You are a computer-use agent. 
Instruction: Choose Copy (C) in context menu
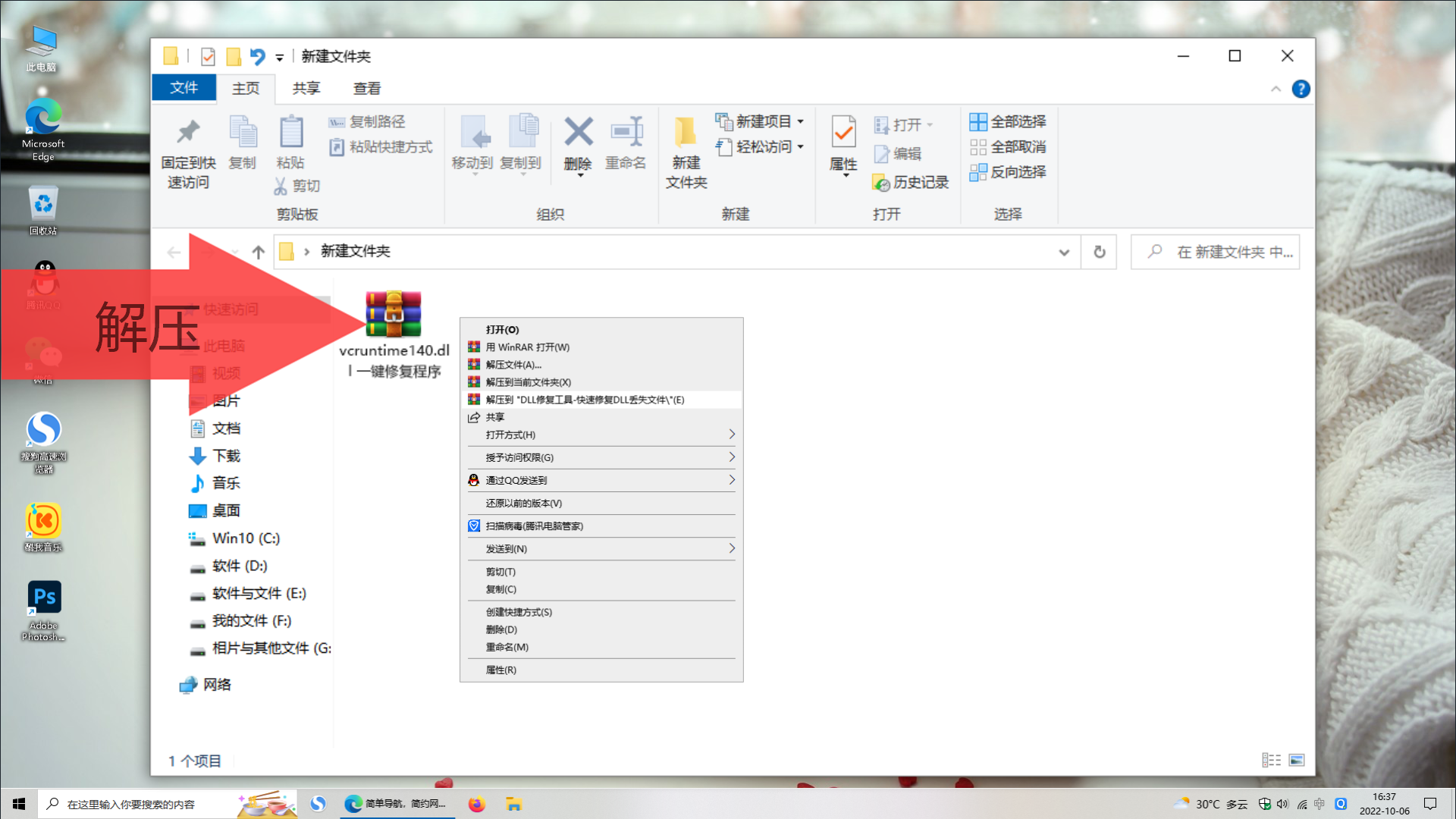(x=601, y=589)
